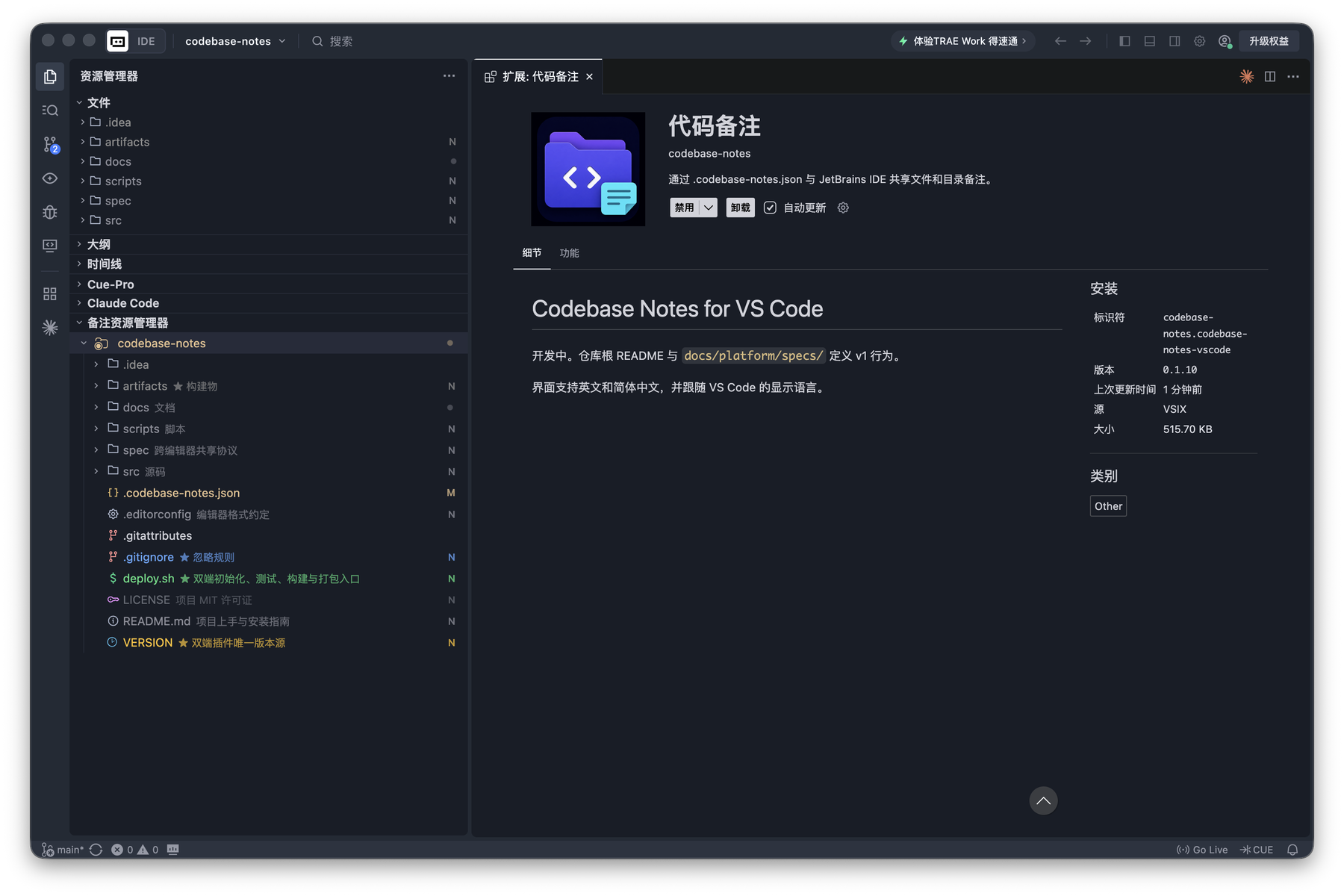Split the editor with the split icon
1344x896 pixels.
(x=1270, y=76)
